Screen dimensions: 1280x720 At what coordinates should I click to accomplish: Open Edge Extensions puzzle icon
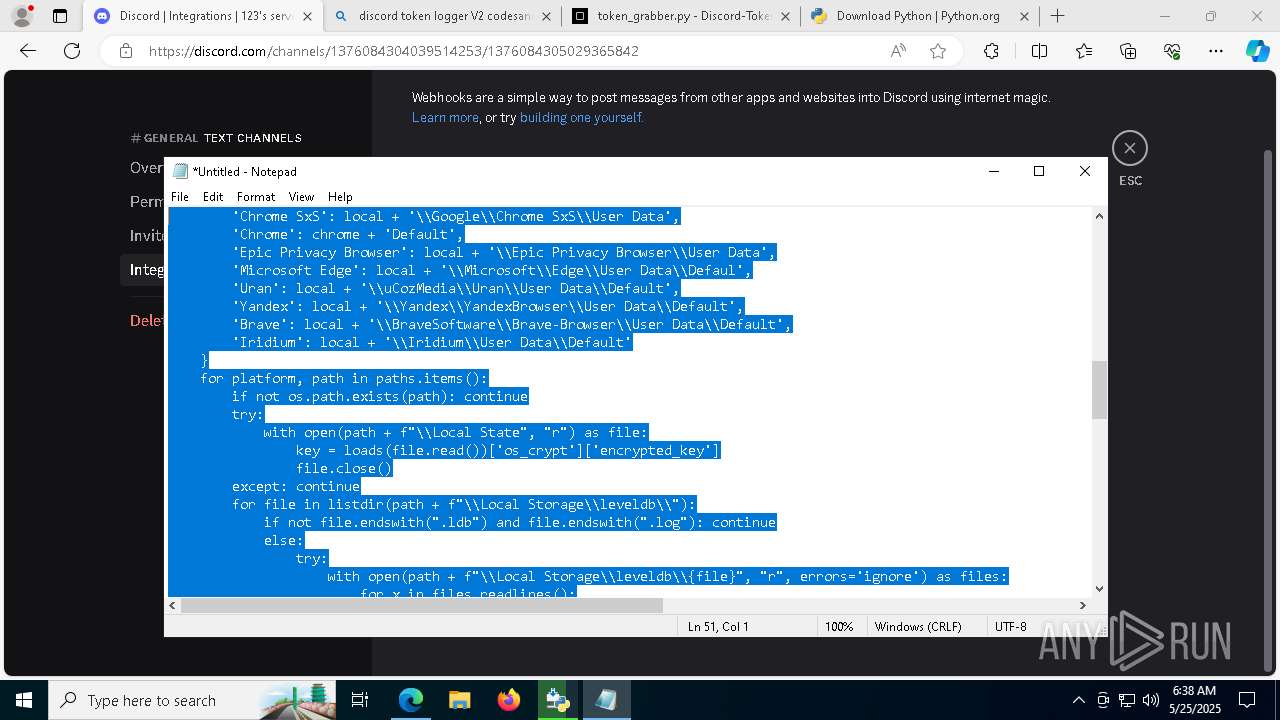(991, 51)
